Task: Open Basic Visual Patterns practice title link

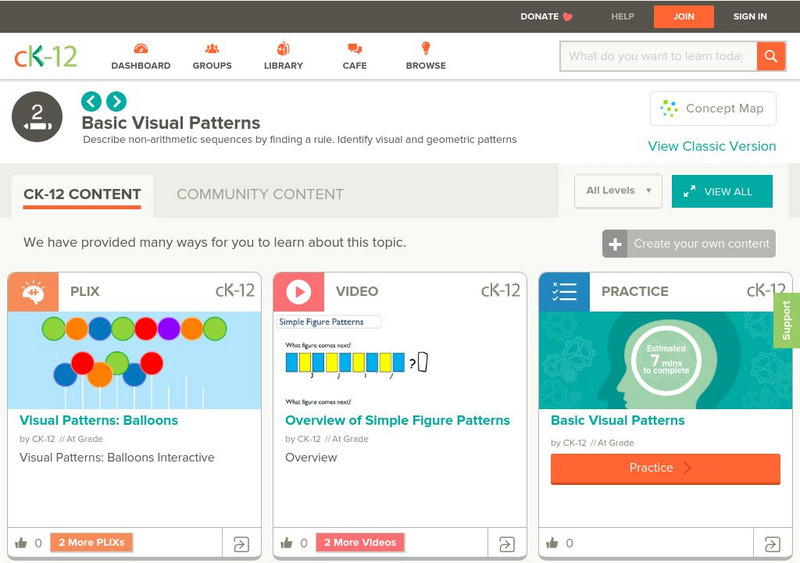Action: point(617,420)
